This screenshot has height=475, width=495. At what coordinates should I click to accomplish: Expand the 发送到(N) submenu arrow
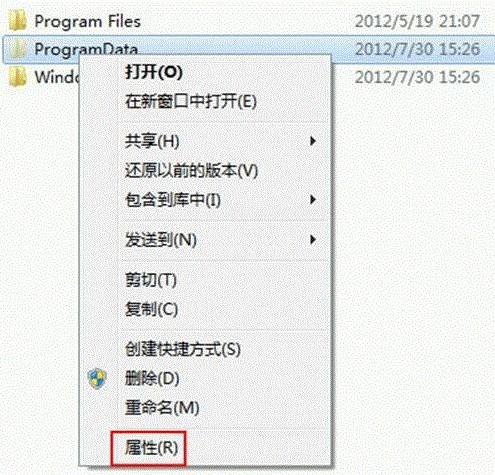click(x=313, y=239)
